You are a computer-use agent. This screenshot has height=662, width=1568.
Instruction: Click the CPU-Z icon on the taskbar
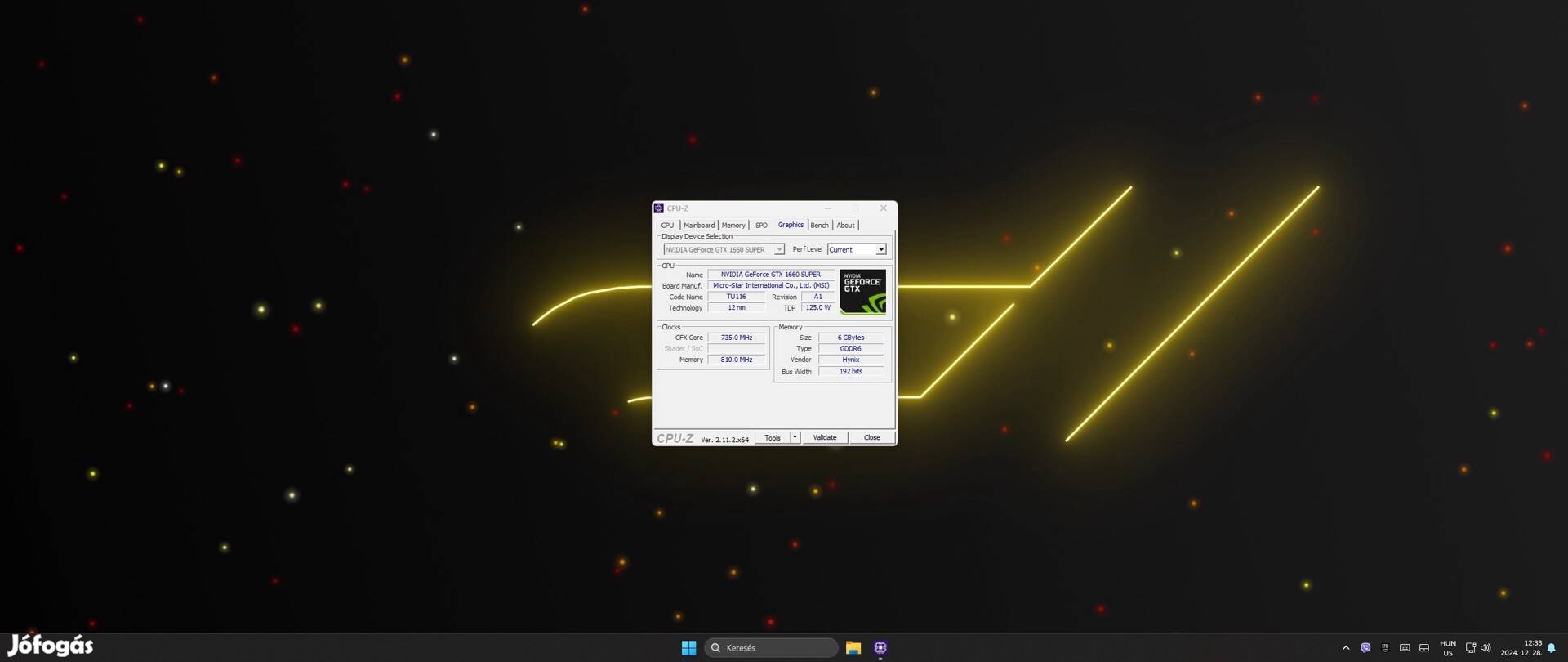(880, 647)
